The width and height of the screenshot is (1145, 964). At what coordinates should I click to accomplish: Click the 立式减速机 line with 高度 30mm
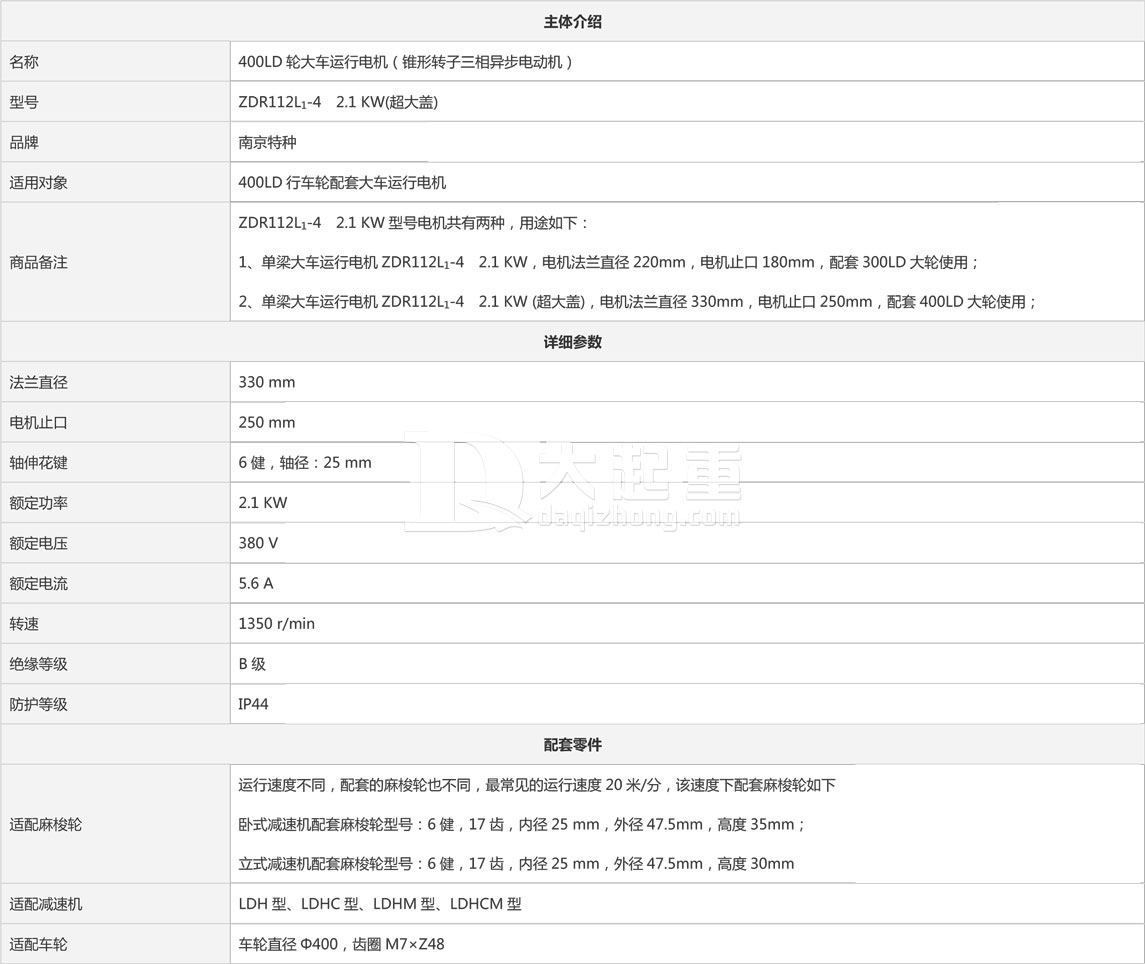[x=516, y=864]
